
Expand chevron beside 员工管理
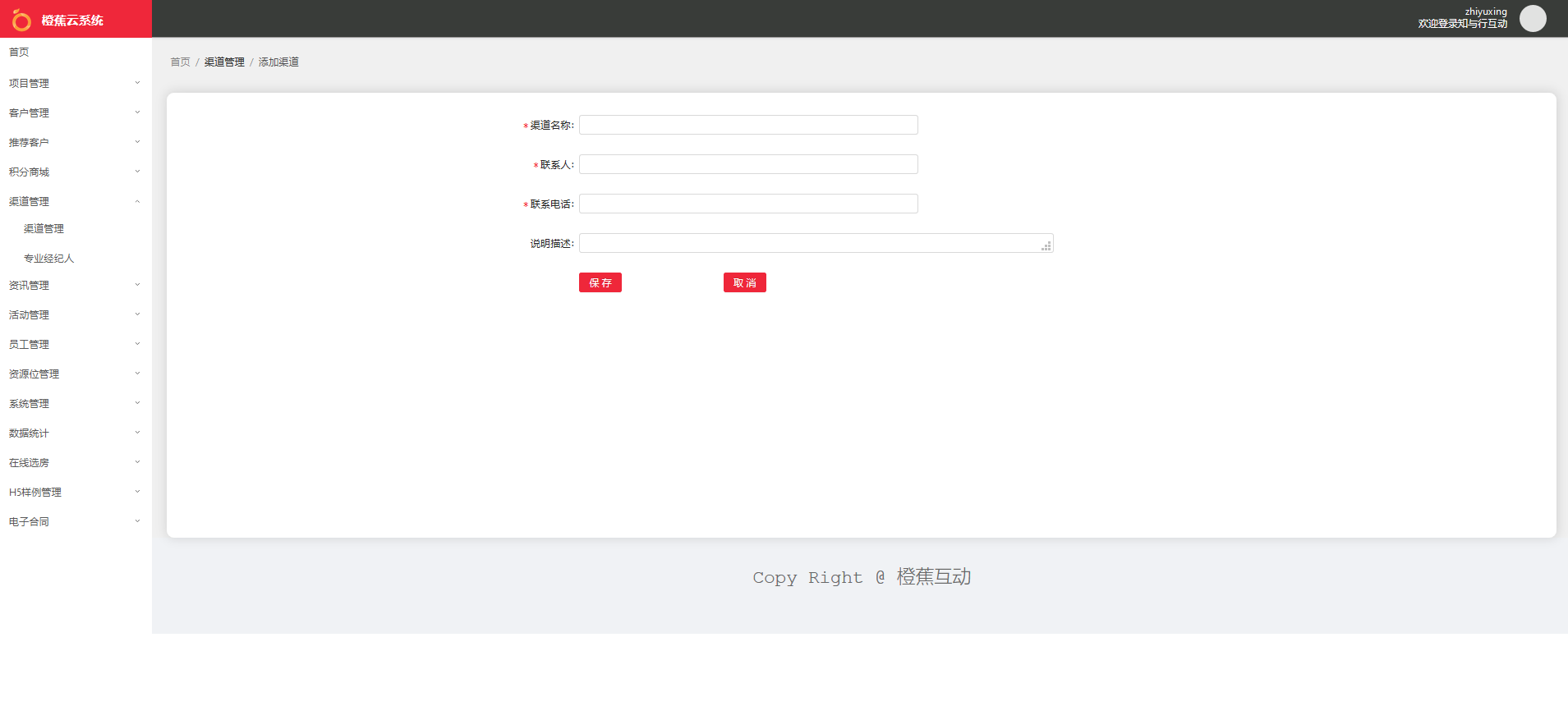pos(137,344)
